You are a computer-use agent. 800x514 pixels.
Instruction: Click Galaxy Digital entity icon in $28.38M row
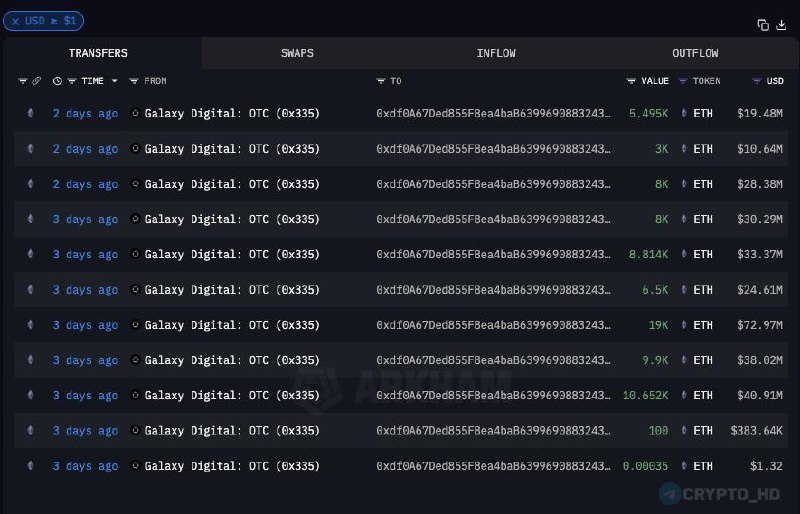click(135, 184)
